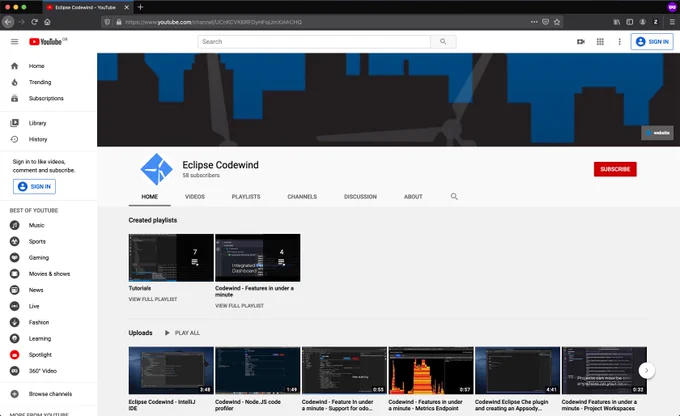Viewport: 680px width, 416px height.
Task: Open the Live channel icon
Action: (15, 306)
